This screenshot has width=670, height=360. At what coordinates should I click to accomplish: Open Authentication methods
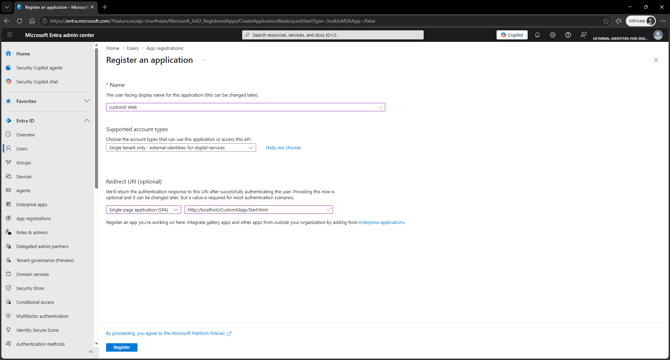(x=40, y=344)
